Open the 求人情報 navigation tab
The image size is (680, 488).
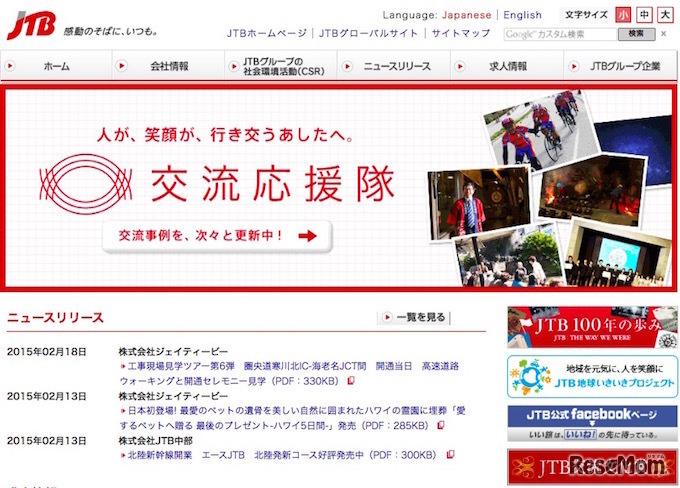tap(507, 66)
